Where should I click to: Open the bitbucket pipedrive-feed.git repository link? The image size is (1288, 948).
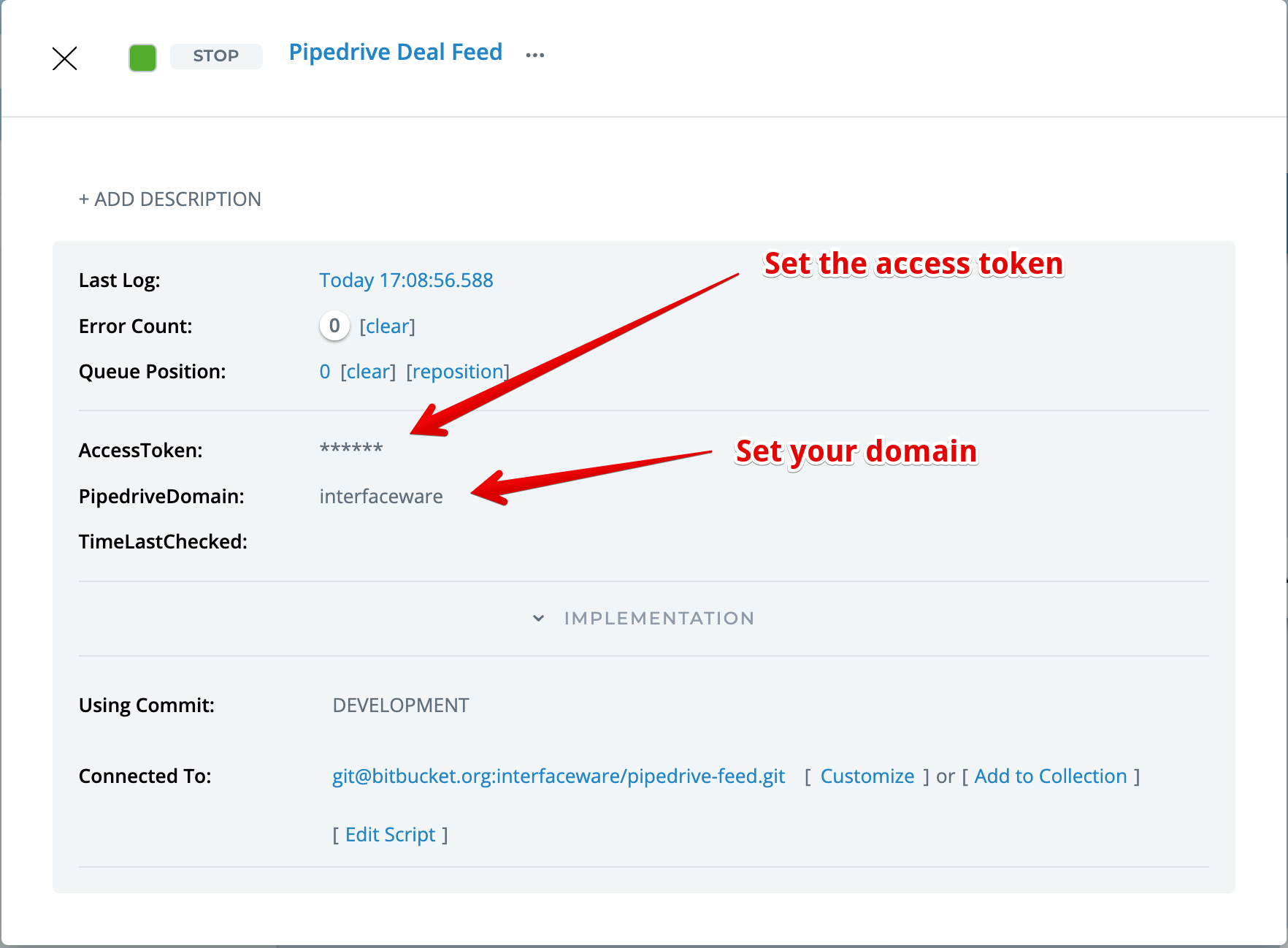(559, 776)
